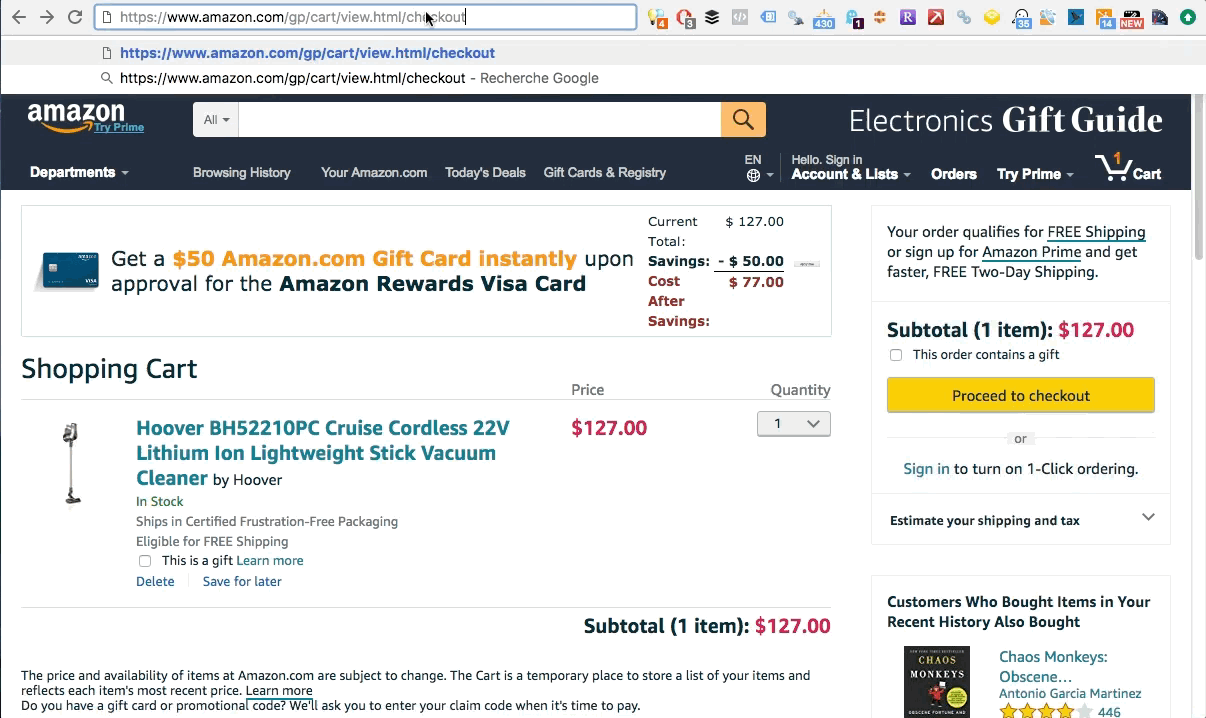Open the lightbulb extension with badge 4
The image size is (1206, 718).
tap(655, 17)
